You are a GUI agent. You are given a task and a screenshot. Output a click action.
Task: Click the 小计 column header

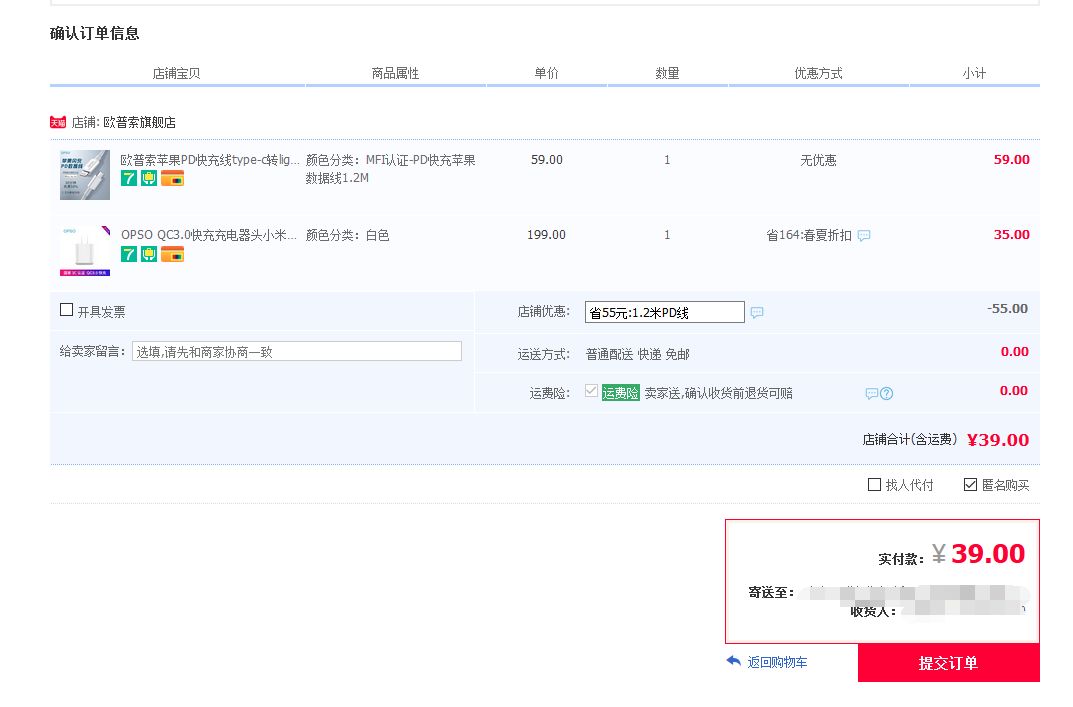click(x=974, y=73)
